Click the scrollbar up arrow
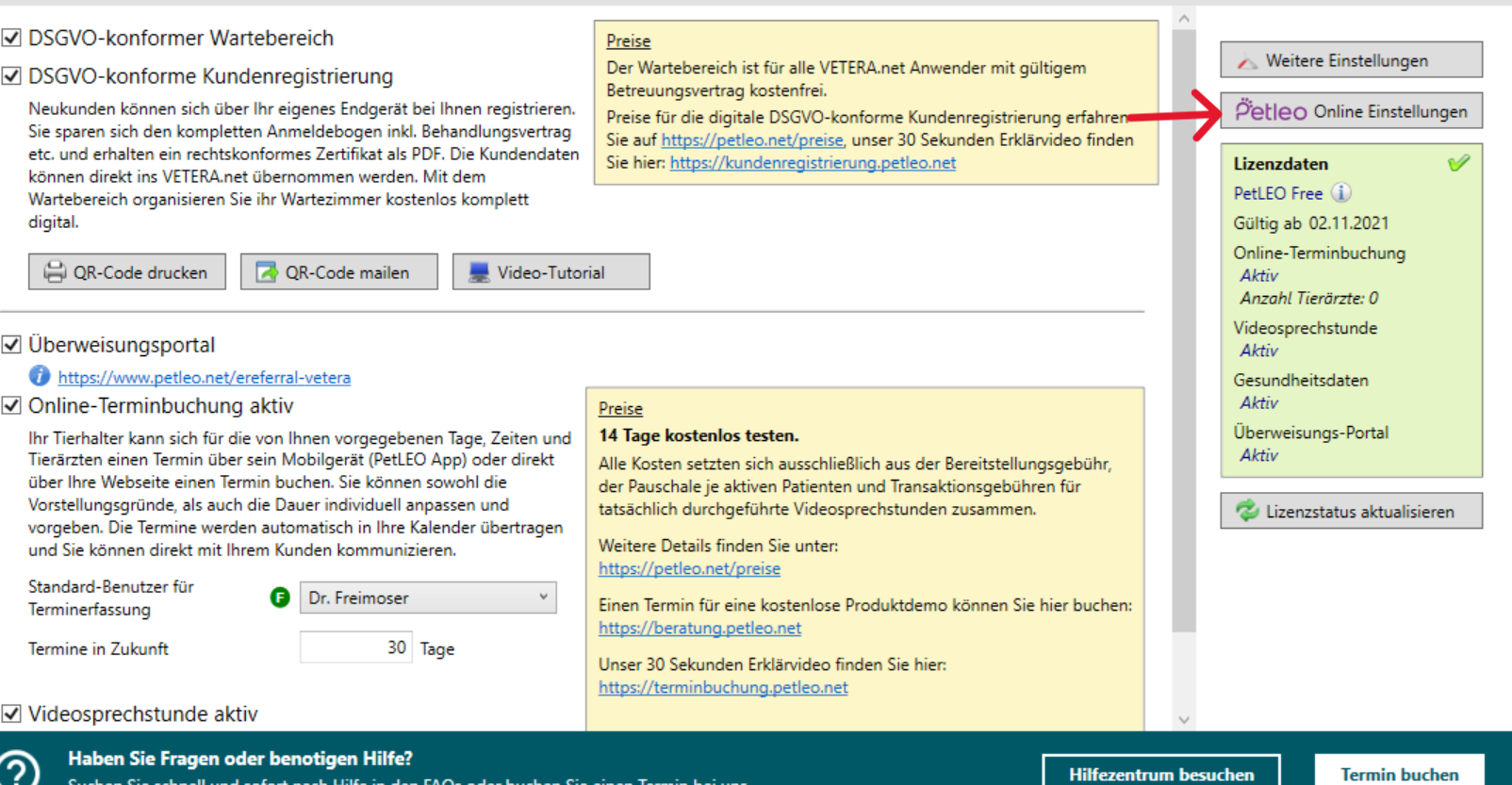 tap(1184, 18)
